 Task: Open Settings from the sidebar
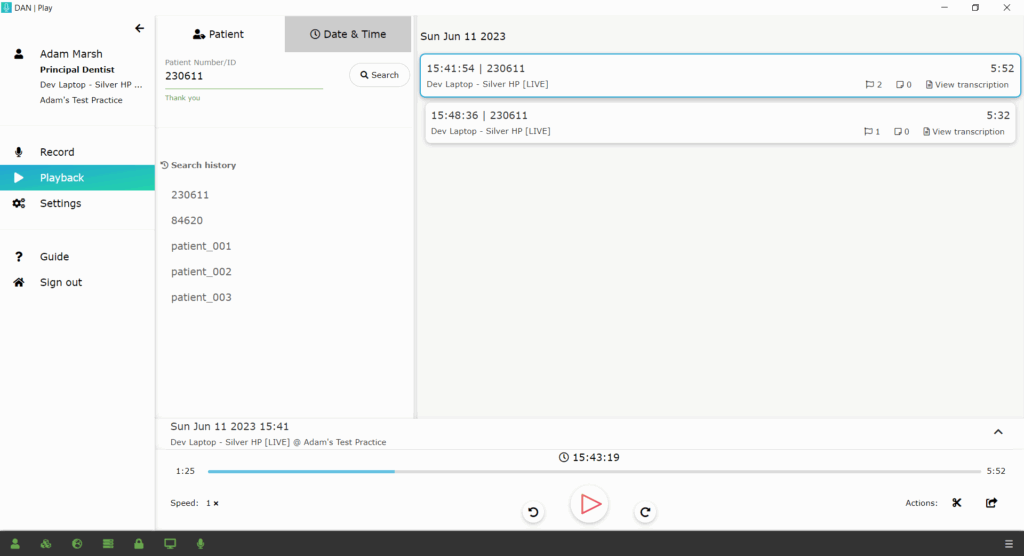tap(60, 203)
